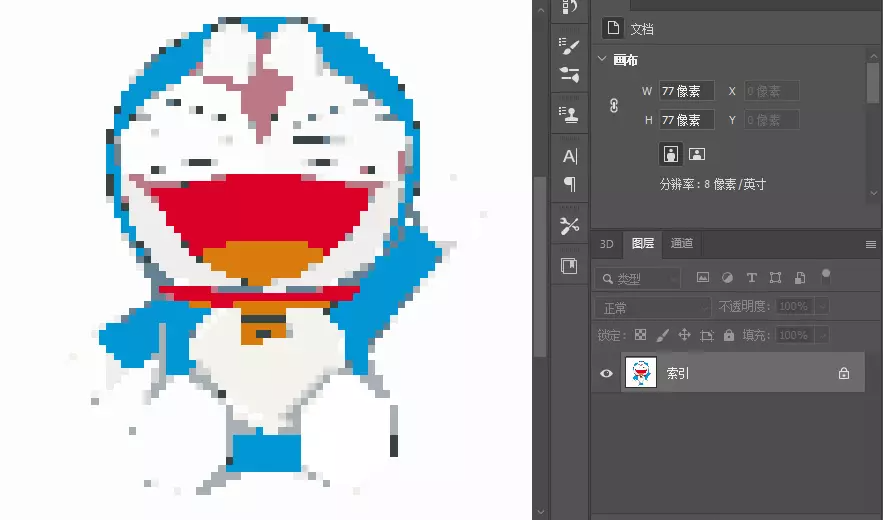Filter for smart objects
This screenshot has width=883, height=520.
pyautogui.click(x=800, y=277)
